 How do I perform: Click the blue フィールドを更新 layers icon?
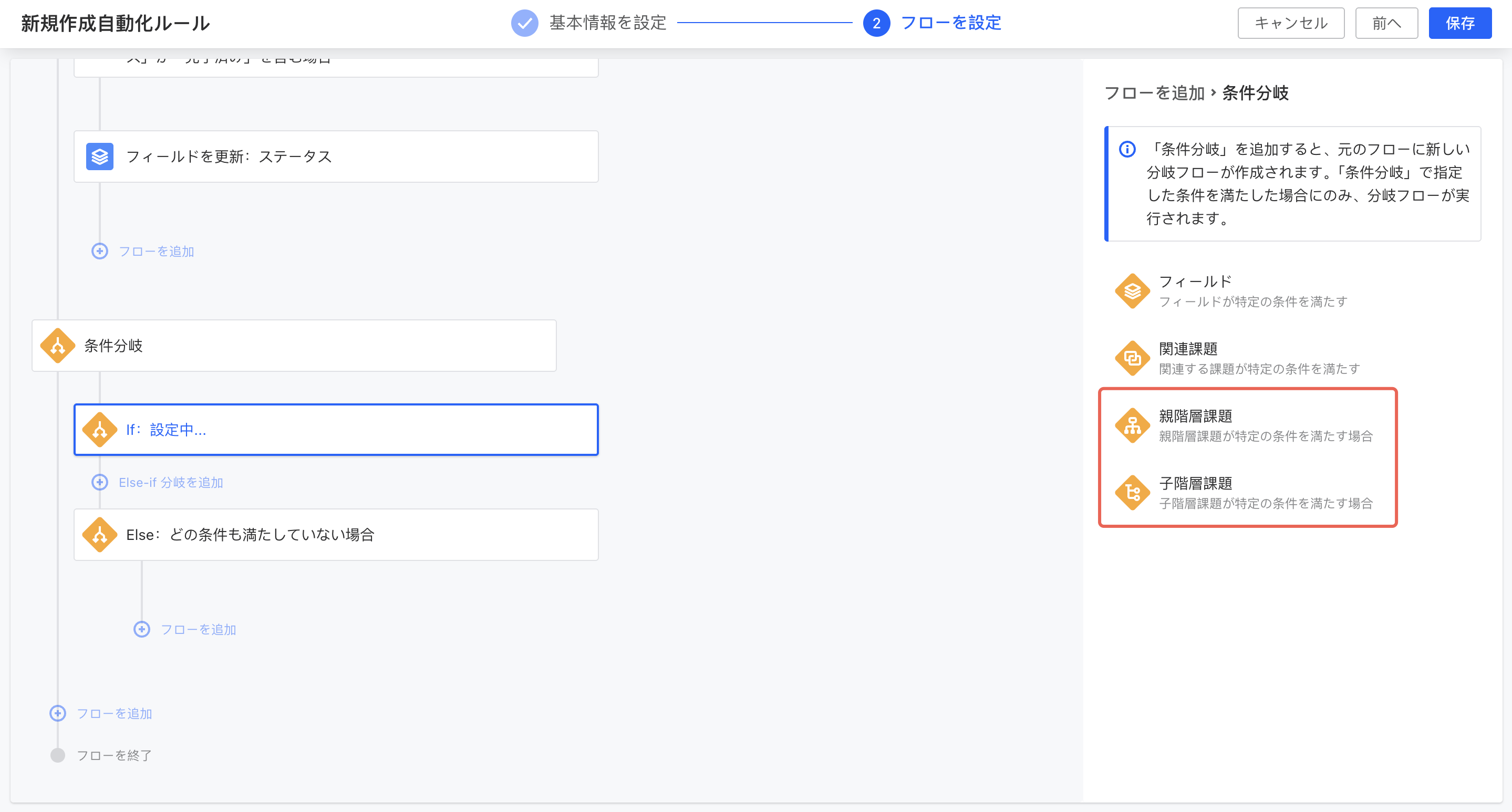tap(100, 157)
